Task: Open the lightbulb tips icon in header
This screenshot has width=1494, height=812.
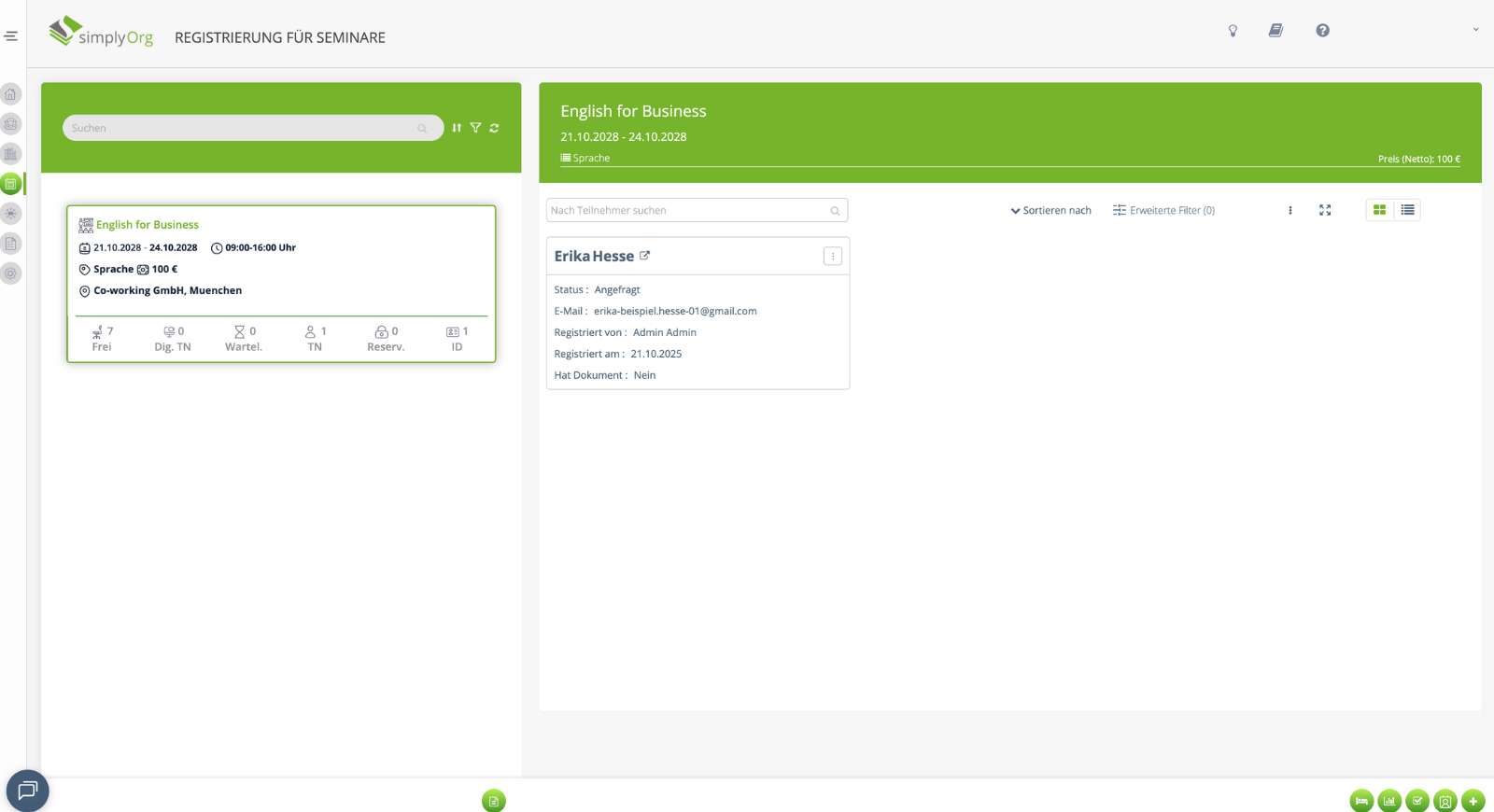Action: coord(1233,31)
